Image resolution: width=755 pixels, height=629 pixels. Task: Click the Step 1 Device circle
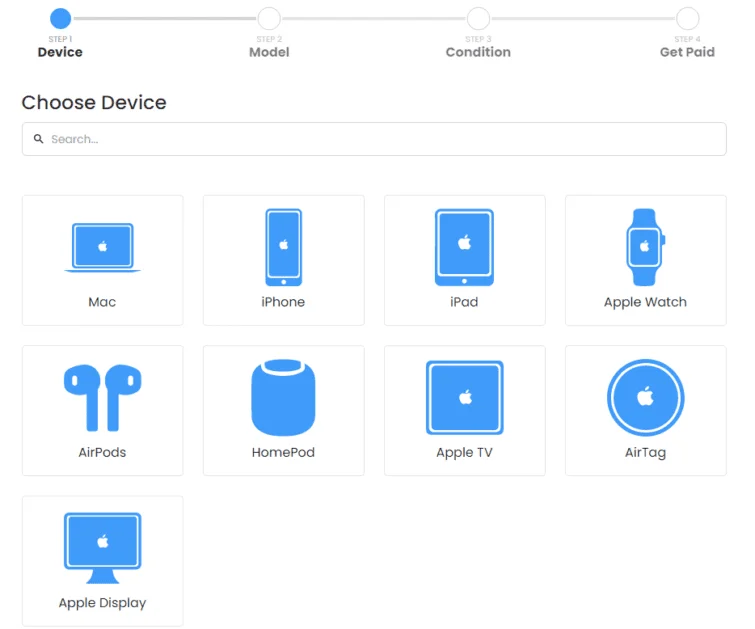point(60,18)
